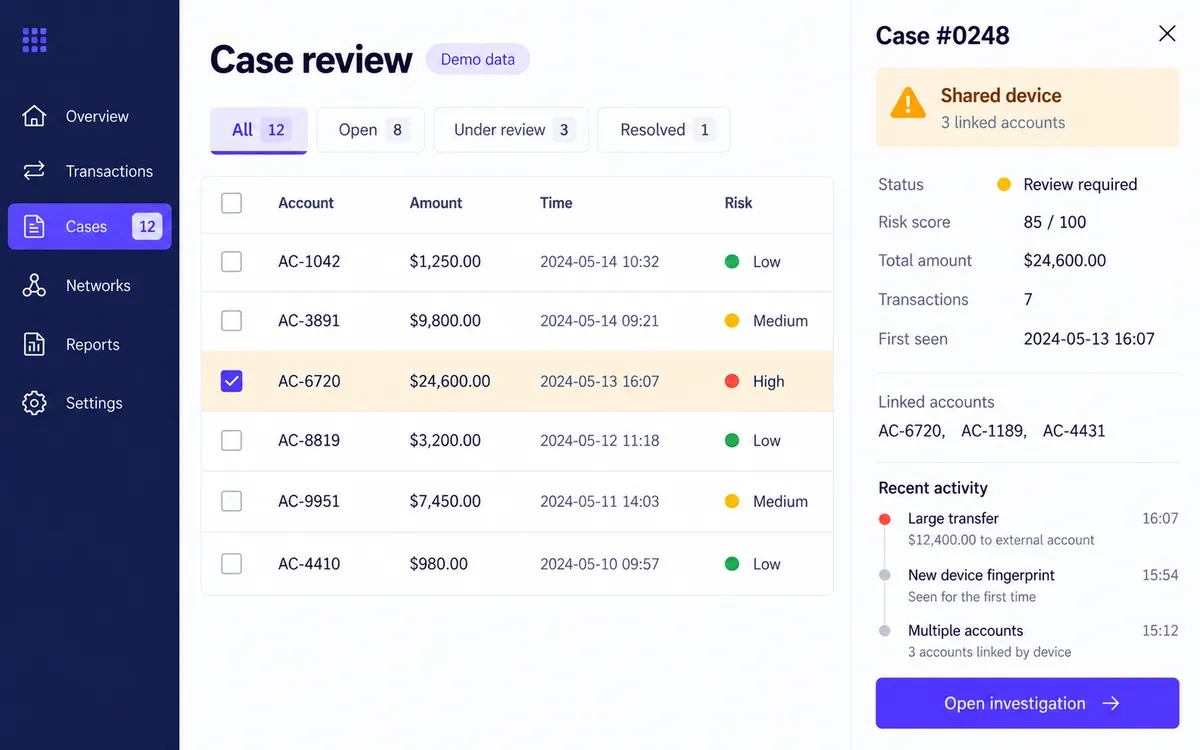Screen dimensions: 1200x750
Task: Click the New device fingerprint entry
Action: pyautogui.click(x=1028, y=585)
